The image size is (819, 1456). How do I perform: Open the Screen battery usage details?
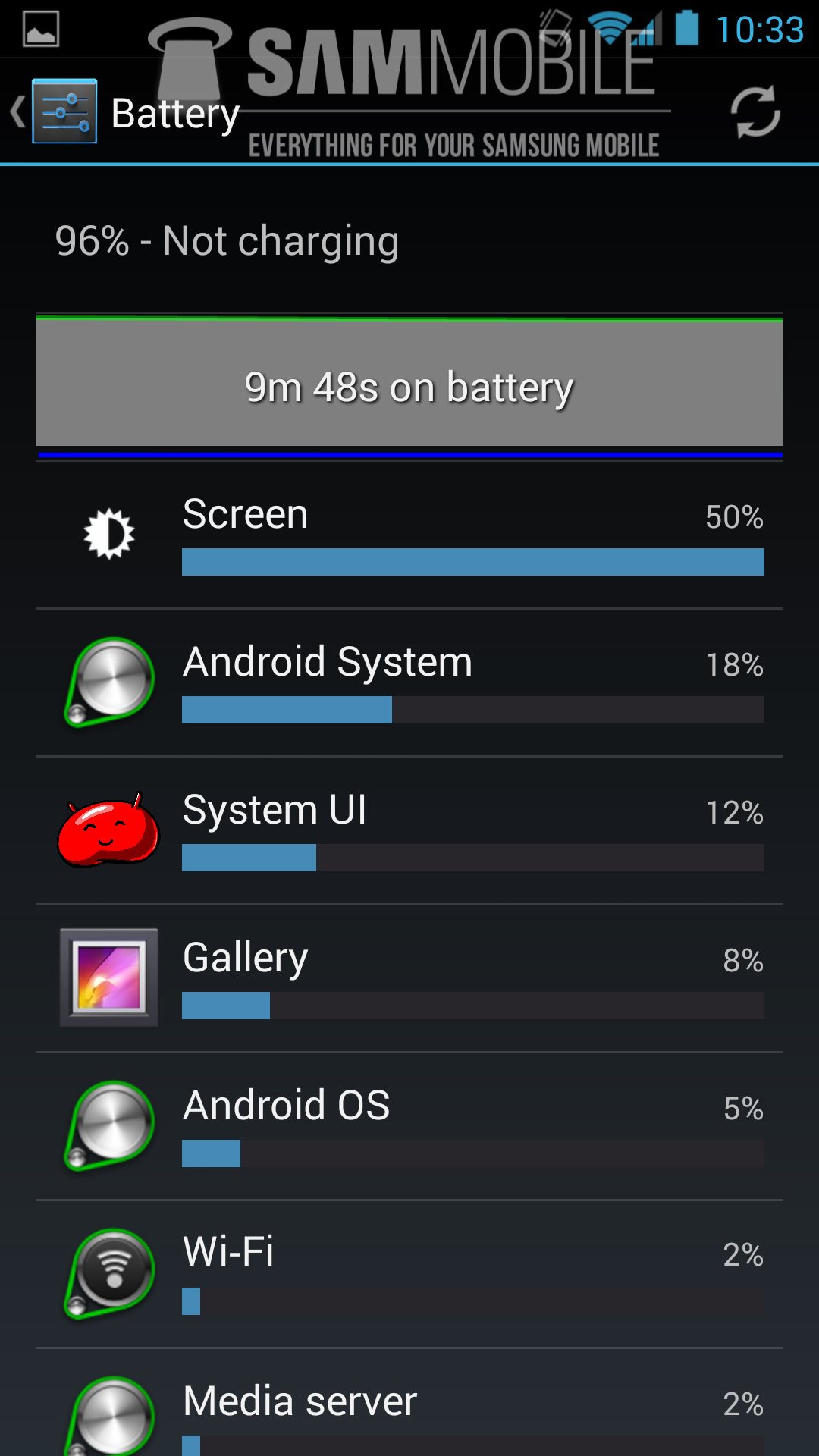tap(409, 535)
